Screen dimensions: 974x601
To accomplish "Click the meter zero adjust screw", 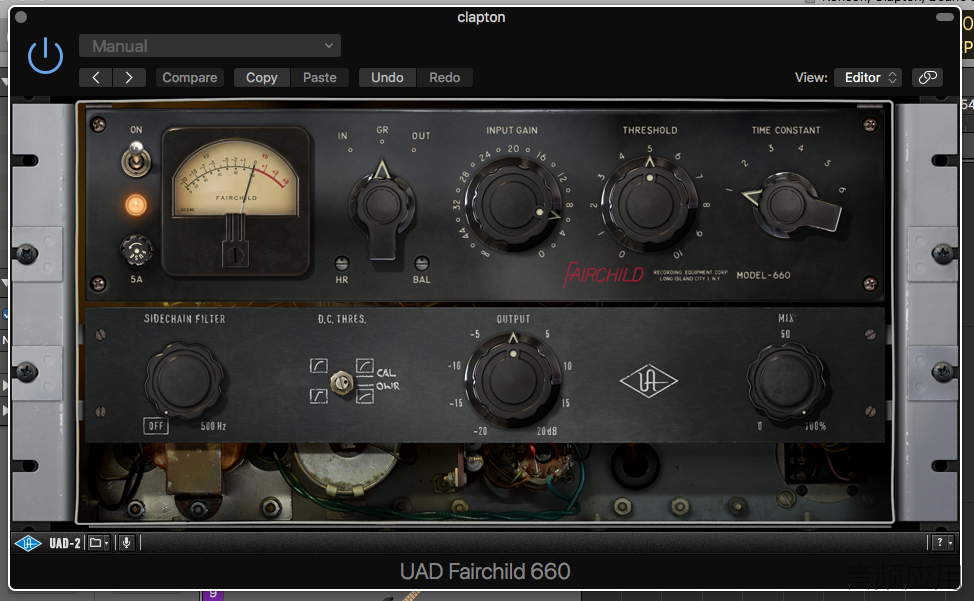I will click(x=235, y=255).
